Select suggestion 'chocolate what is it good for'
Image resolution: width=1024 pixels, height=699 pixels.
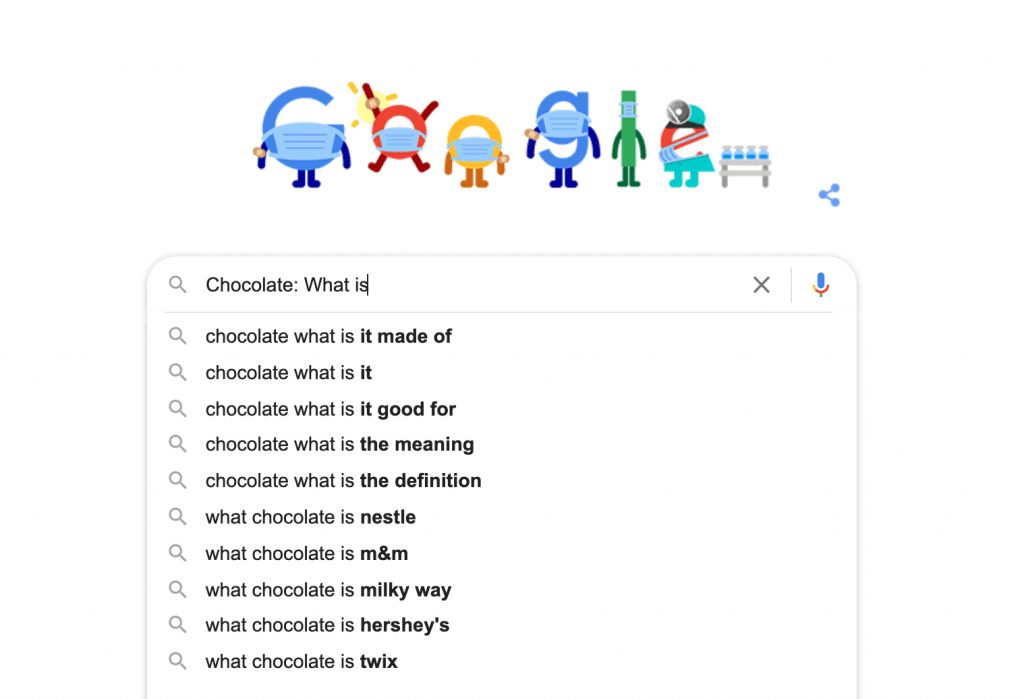click(330, 408)
